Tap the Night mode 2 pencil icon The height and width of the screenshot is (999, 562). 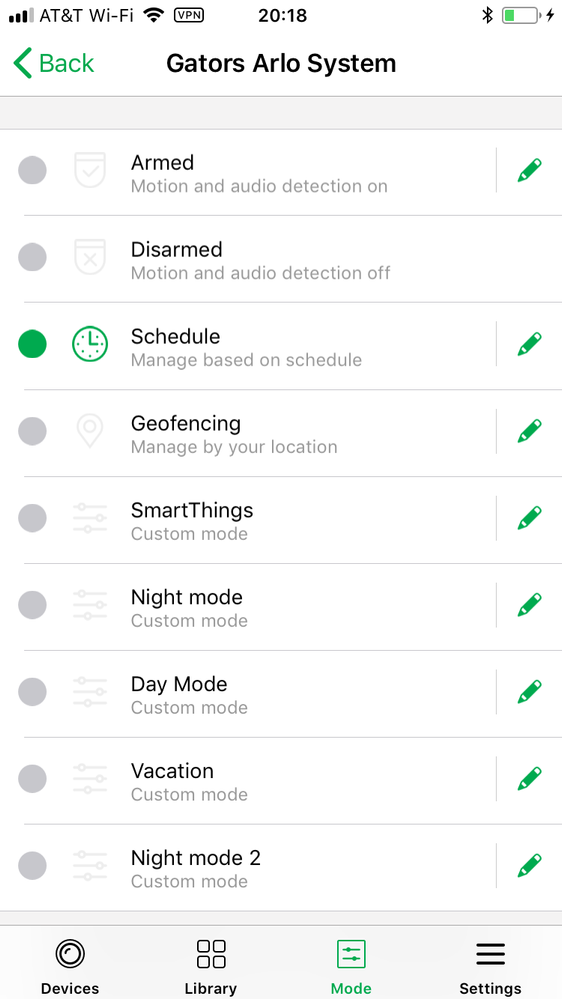tap(530, 866)
